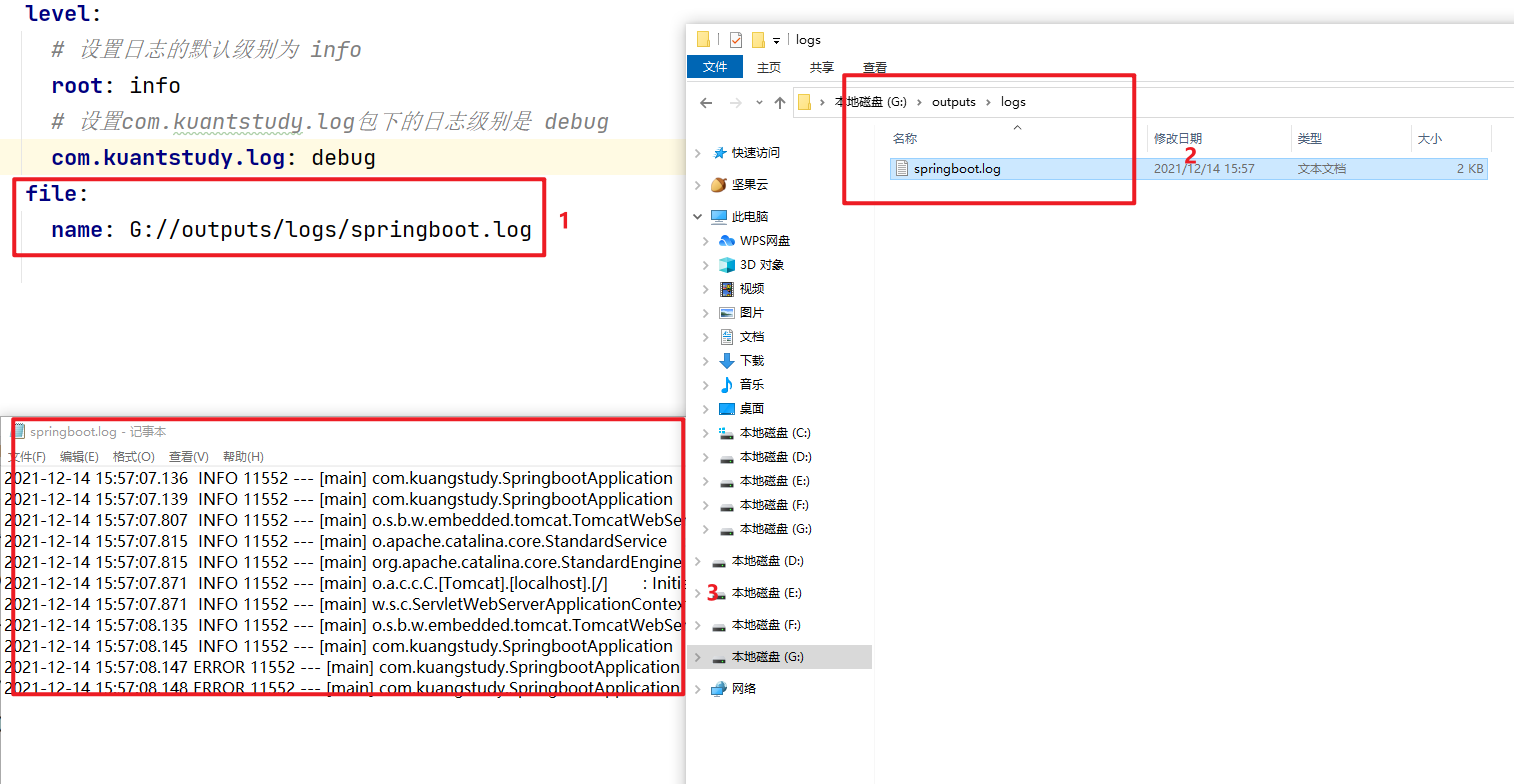Switch to the 共享 ribbon tab
The height and width of the screenshot is (784, 1514).
[x=822, y=67]
